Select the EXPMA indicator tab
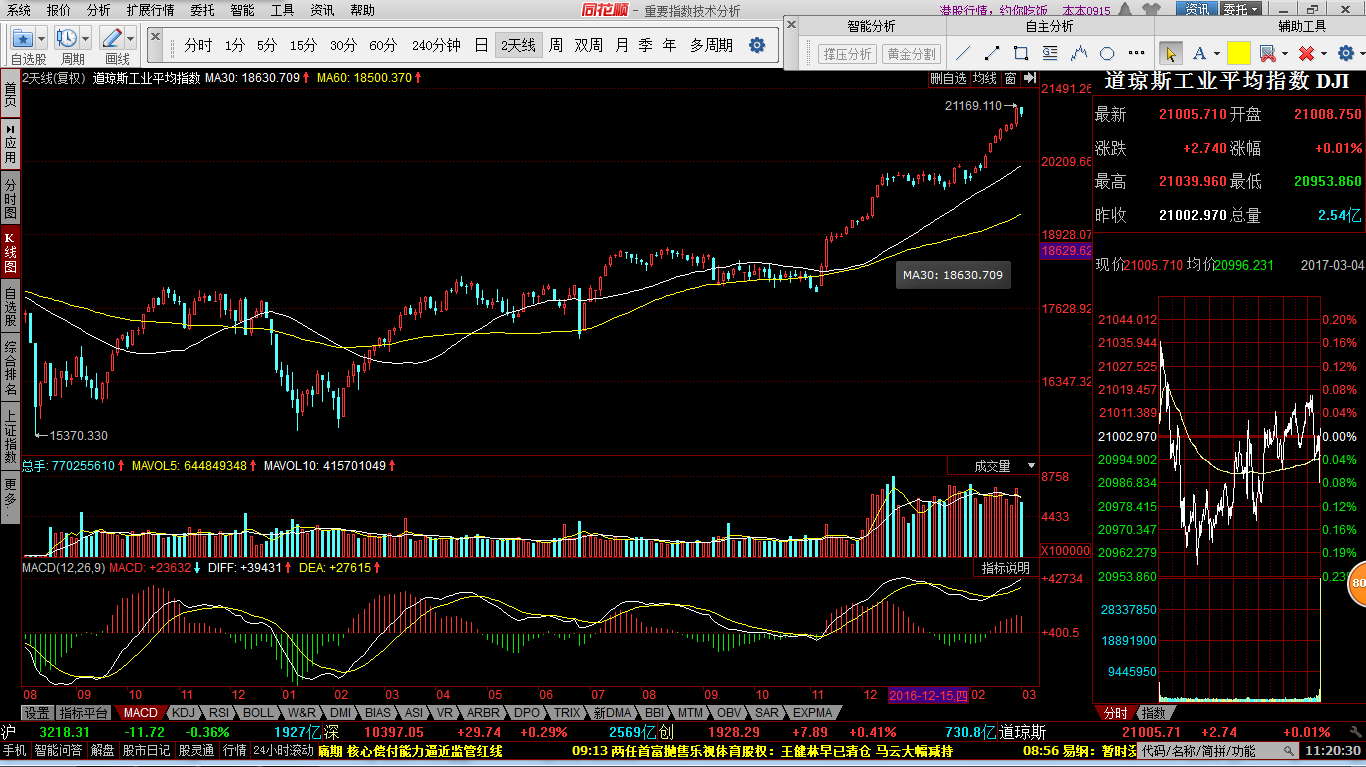 click(x=812, y=713)
